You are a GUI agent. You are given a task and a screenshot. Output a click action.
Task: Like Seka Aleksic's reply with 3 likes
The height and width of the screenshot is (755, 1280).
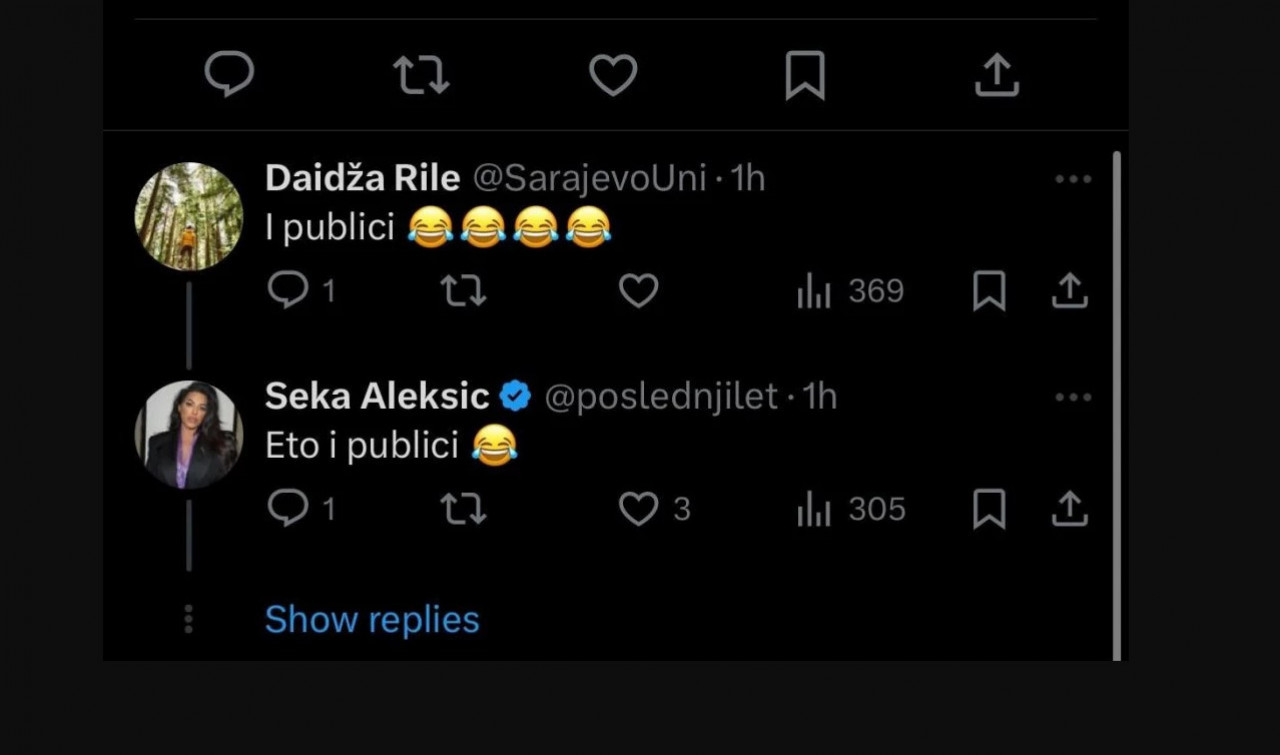click(x=639, y=509)
